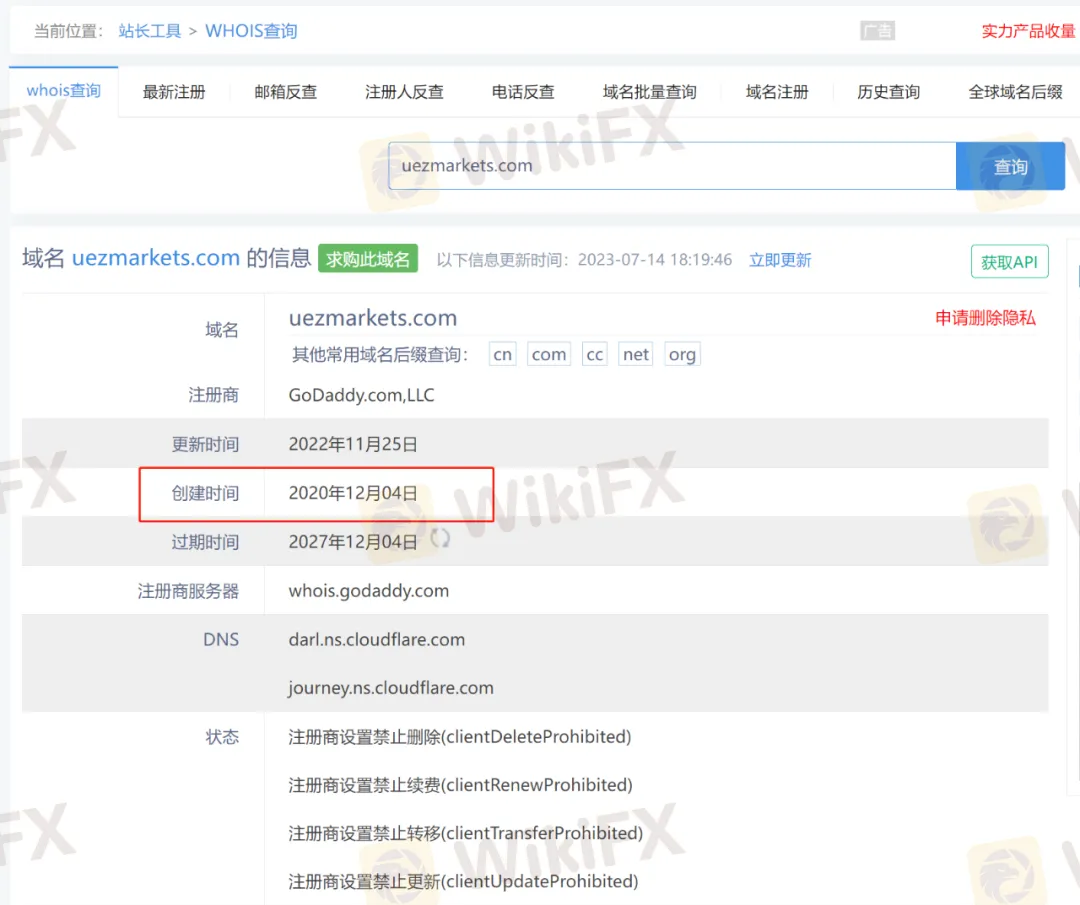Click the 立即更新 link

[x=780, y=260]
